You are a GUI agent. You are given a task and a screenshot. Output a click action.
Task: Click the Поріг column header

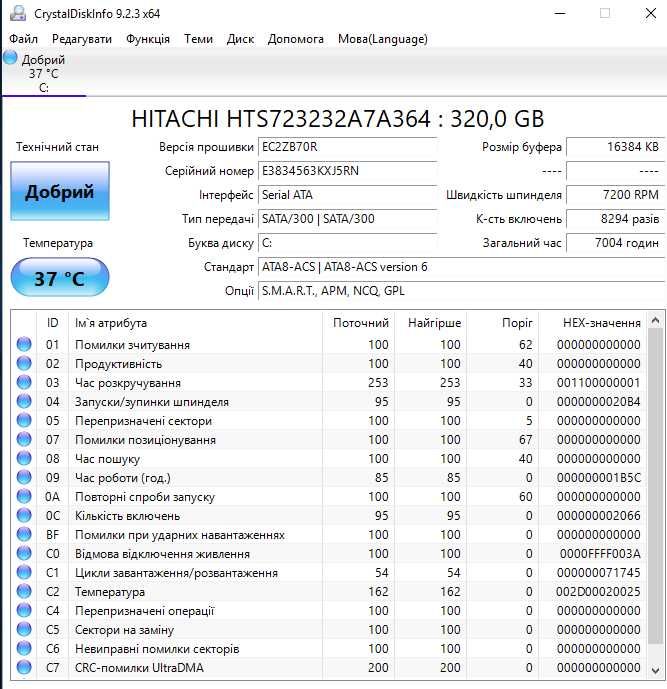click(x=503, y=323)
